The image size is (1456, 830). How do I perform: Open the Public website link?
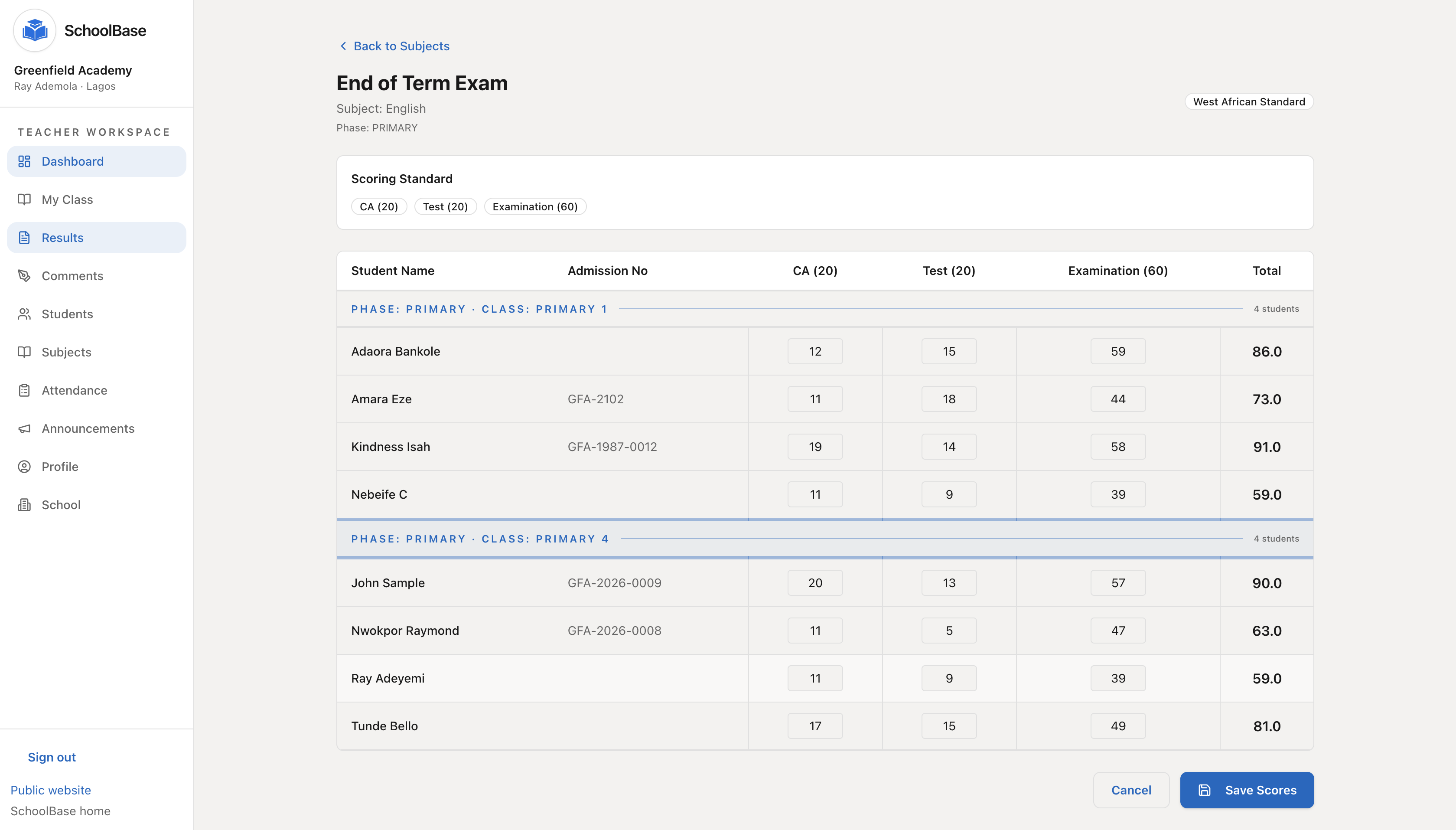(x=51, y=790)
